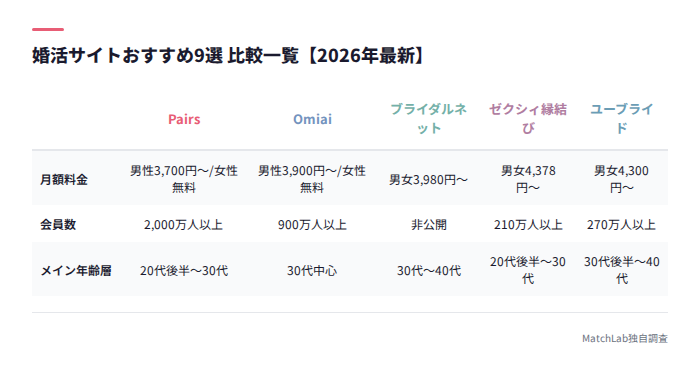Select the Omiai column header
Viewport: 700px width, 375px height.
312,119
